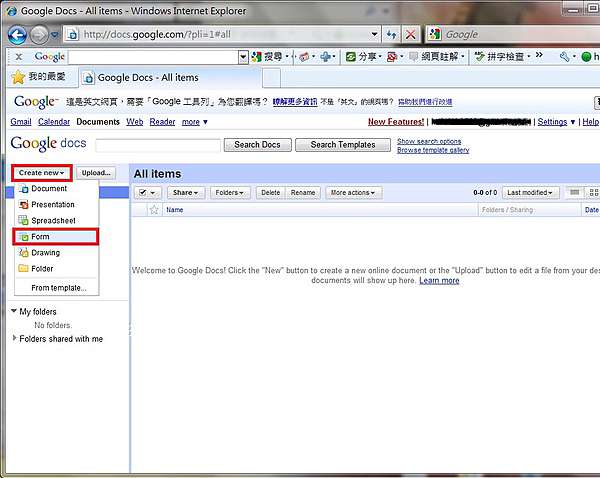600x478 pixels.
Task: Click the Learn more link
Action: point(439,281)
